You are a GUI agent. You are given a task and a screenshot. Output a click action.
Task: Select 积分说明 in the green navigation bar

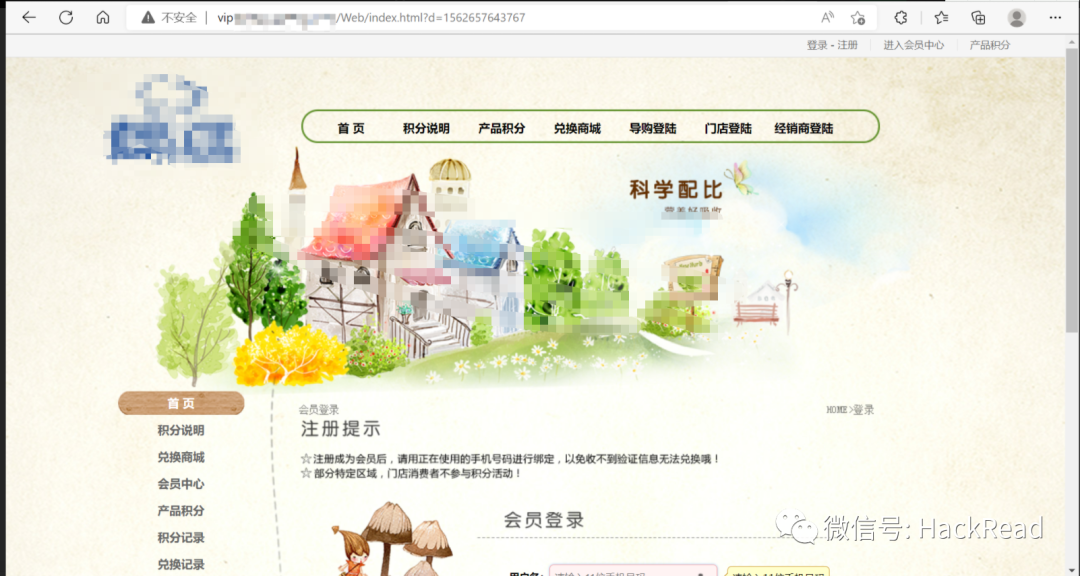click(426, 128)
